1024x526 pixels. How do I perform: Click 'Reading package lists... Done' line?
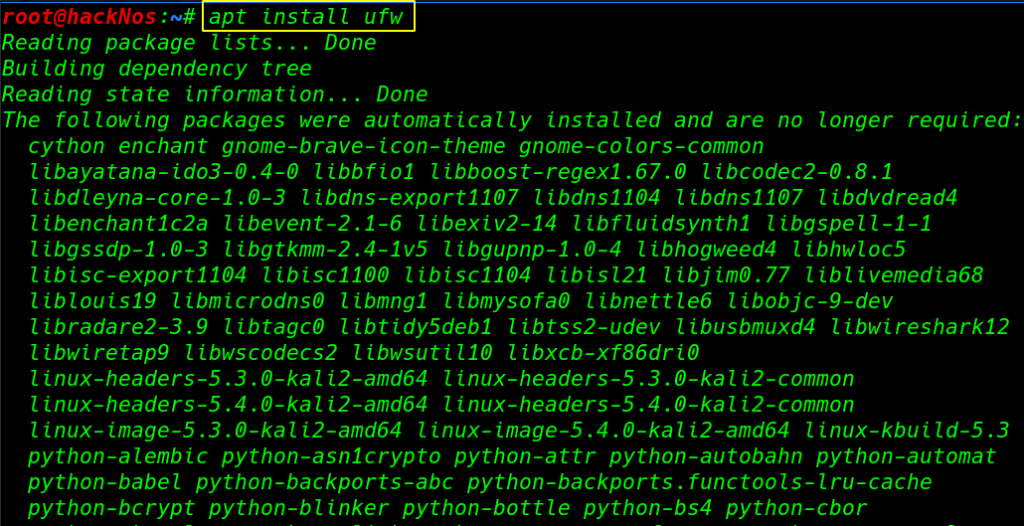coord(189,43)
